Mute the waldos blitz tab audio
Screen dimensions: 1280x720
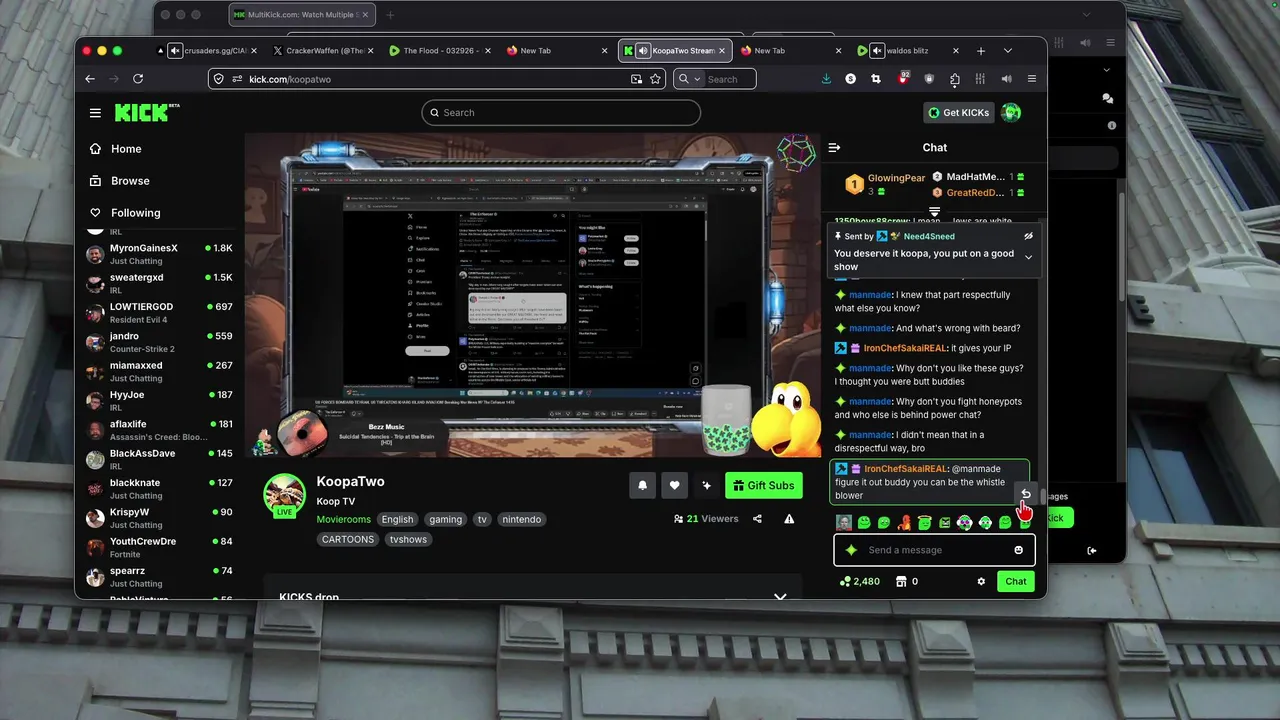[876, 51]
